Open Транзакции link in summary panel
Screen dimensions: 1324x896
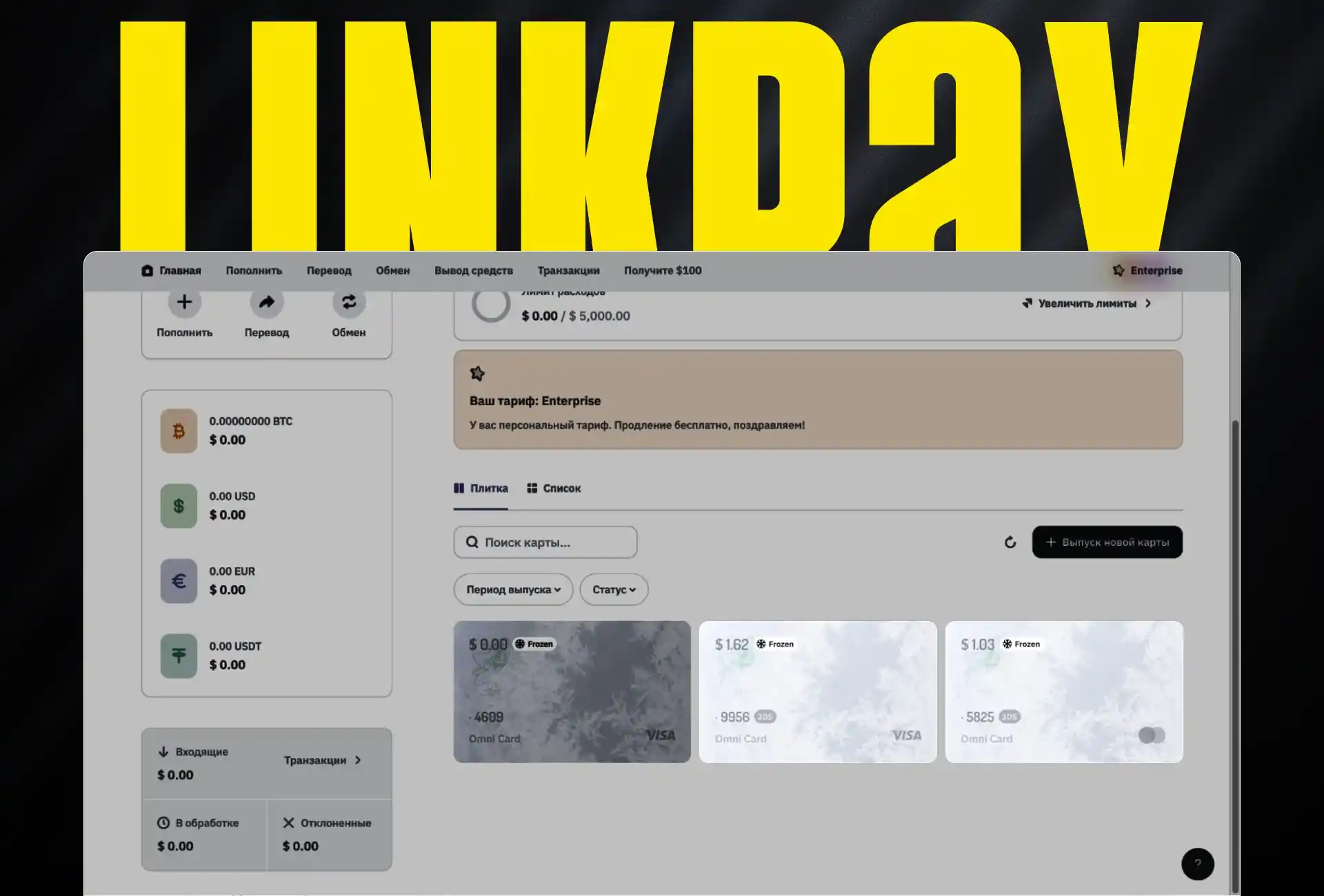tap(315, 760)
